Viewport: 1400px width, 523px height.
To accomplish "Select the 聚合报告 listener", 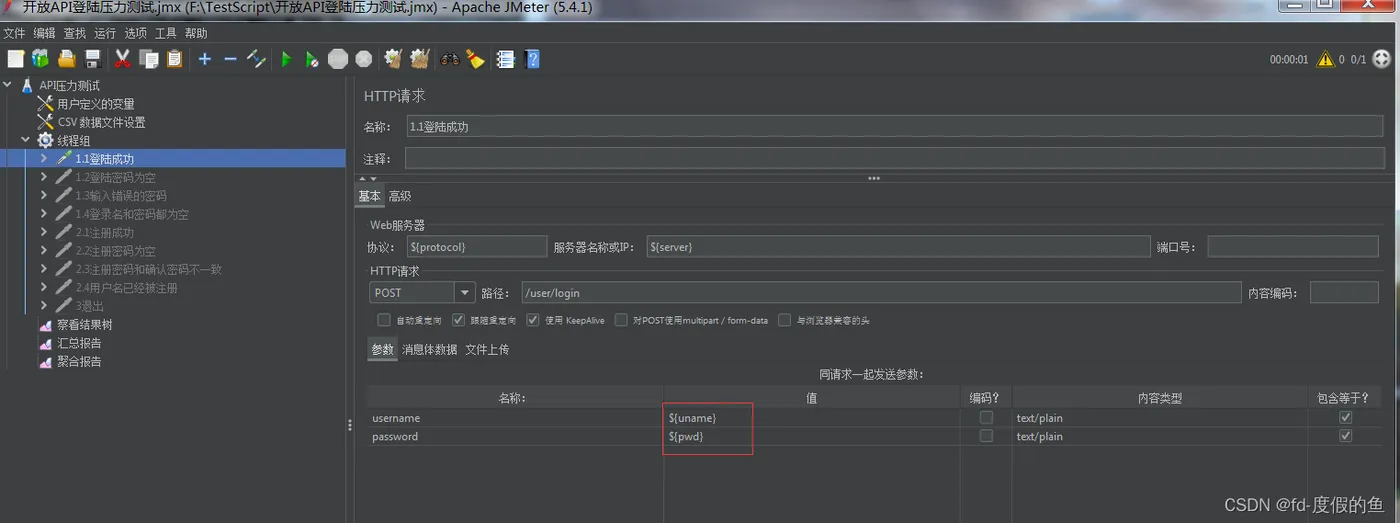I will click(x=79, y=361).
